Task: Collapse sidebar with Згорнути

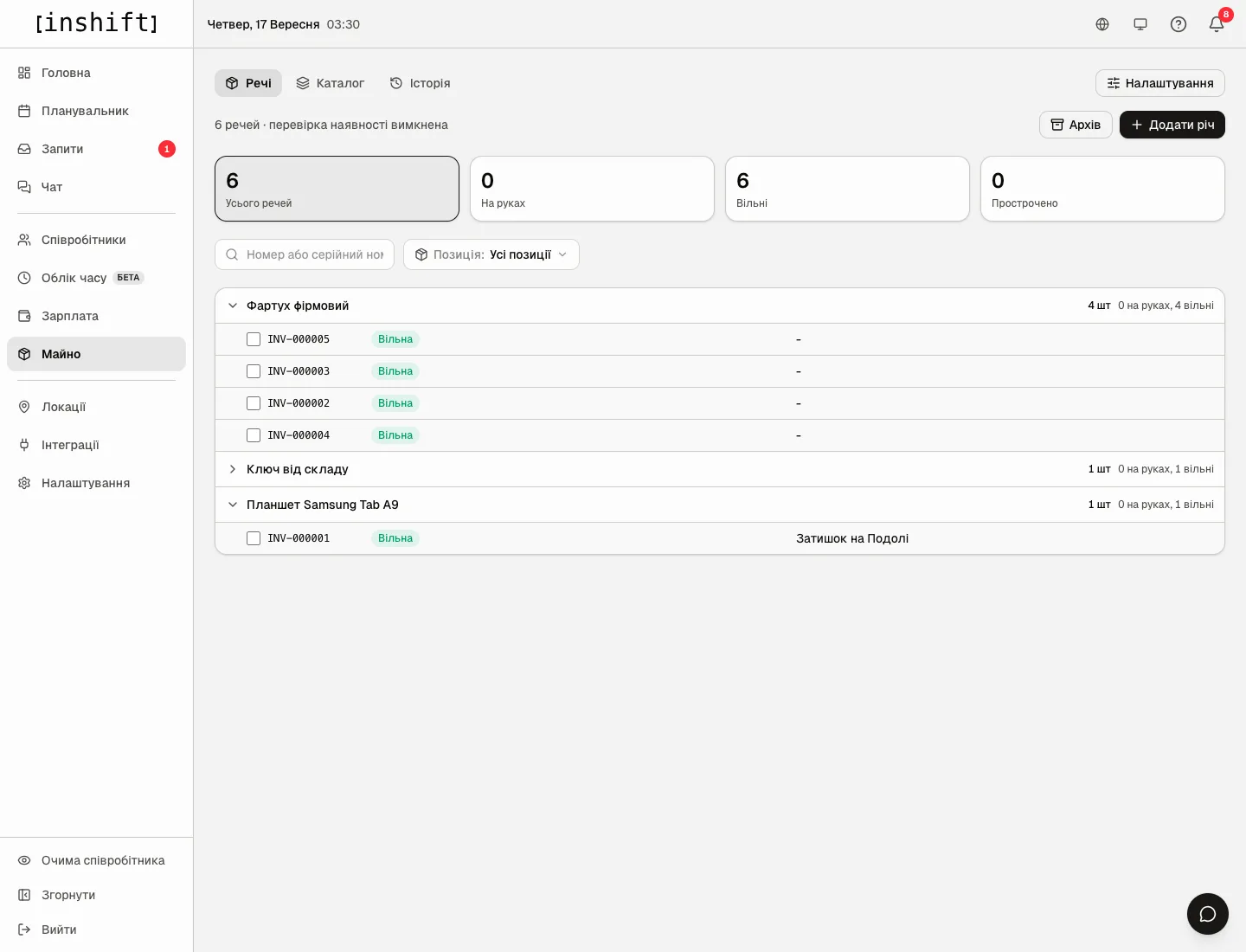Action: (96, 895)
